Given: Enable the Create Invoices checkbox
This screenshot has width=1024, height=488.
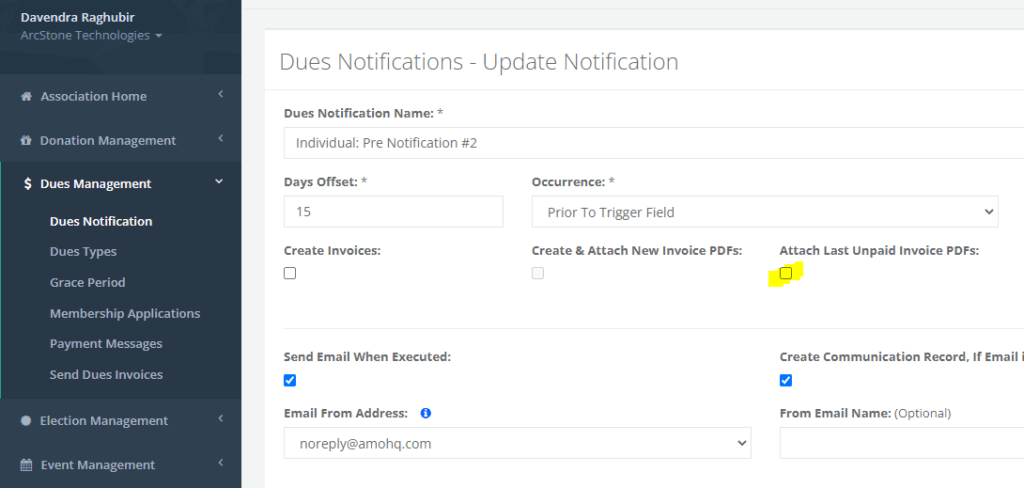Looking at the screenshot, I should (290, 273).
